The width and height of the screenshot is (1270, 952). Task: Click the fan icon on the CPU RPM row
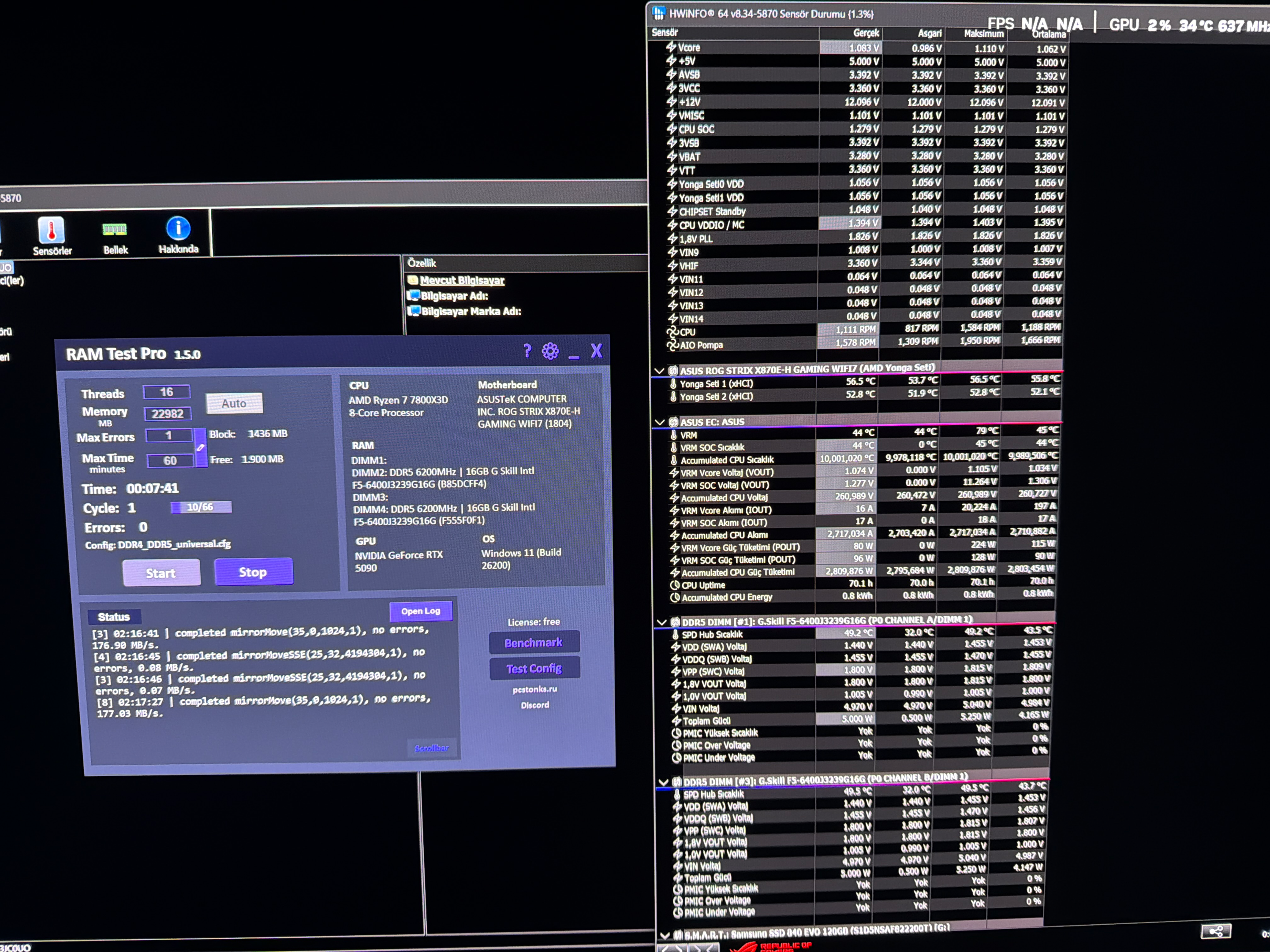(x=672, y=332)
